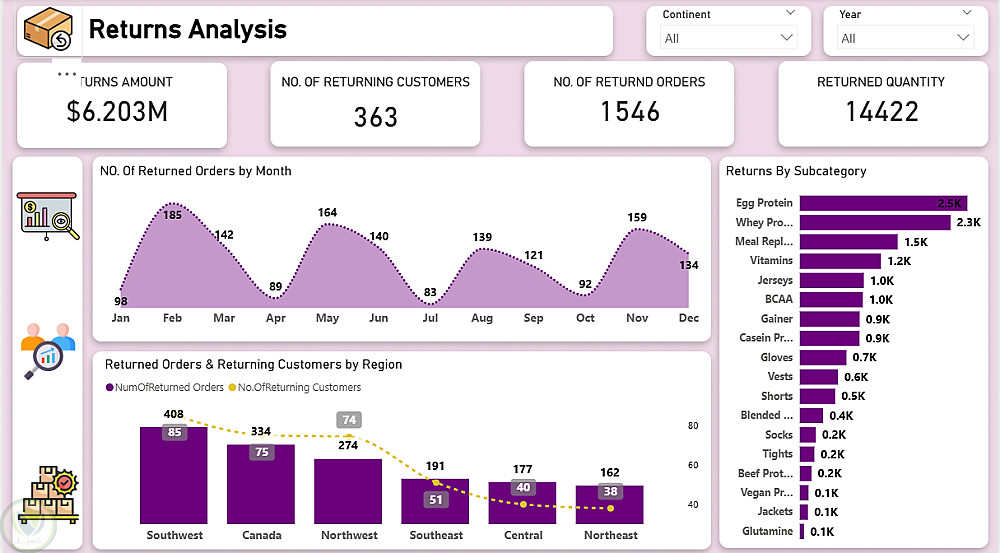Select the Central region bar
Viewport: 1000px width, 553px height.
tap(522, 503)
